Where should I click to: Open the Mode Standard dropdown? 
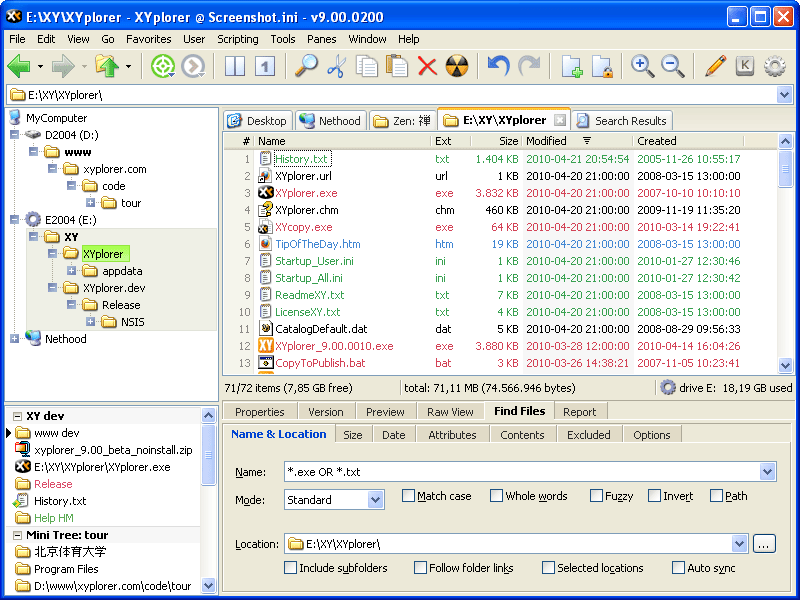click(376, 500)
